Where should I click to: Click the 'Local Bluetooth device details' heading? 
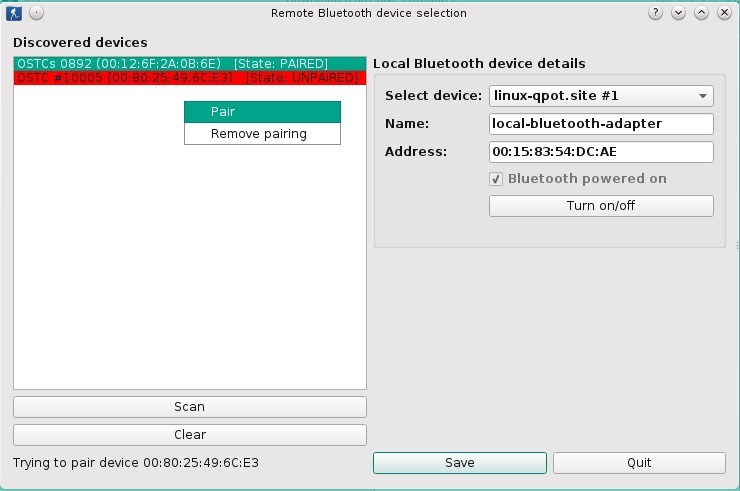click(x=479, y=63)
